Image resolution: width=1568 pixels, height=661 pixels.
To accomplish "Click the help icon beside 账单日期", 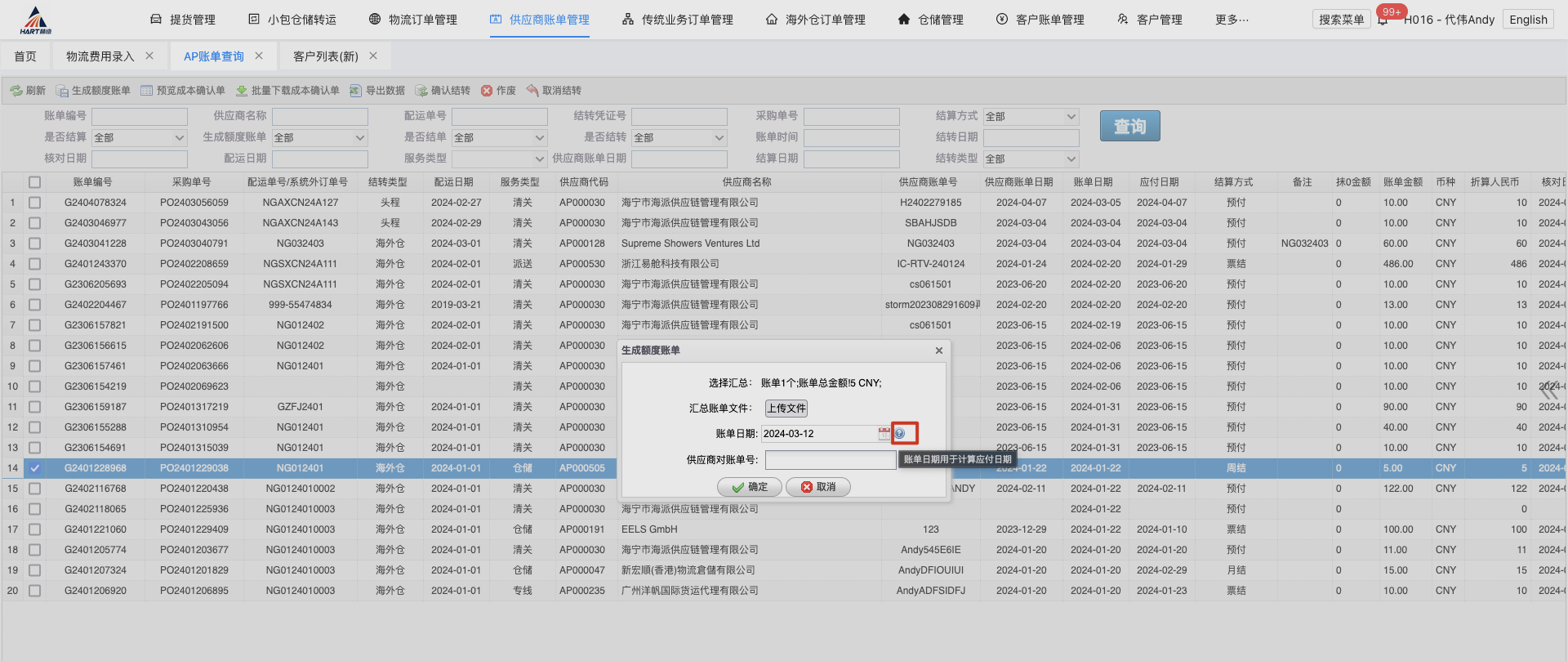I will (x=900, y=433).
